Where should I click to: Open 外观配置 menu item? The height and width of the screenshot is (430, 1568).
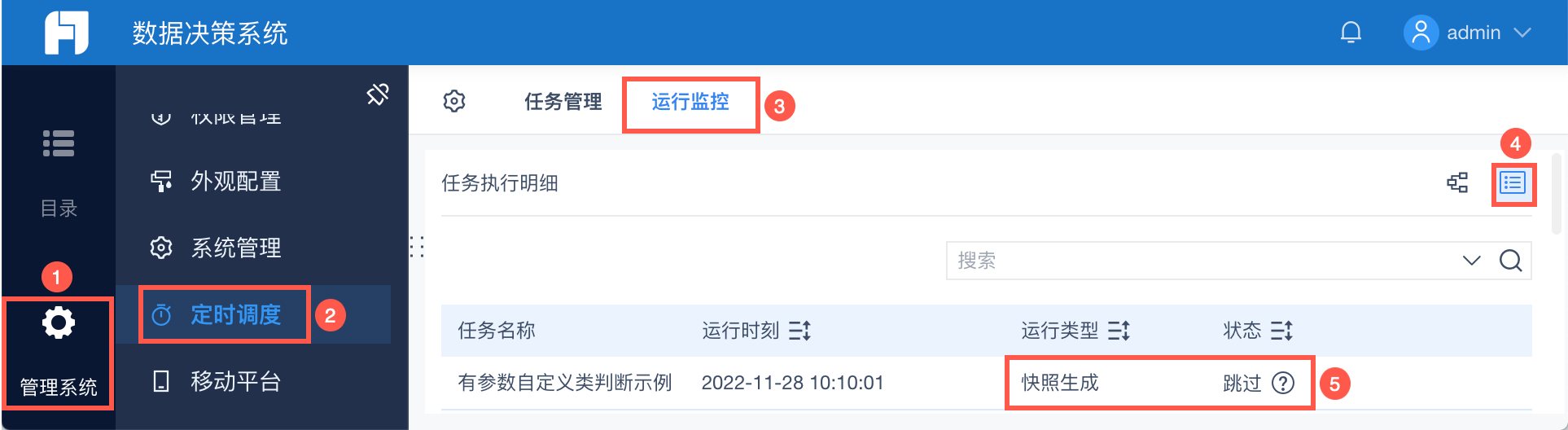click(235, 181)
